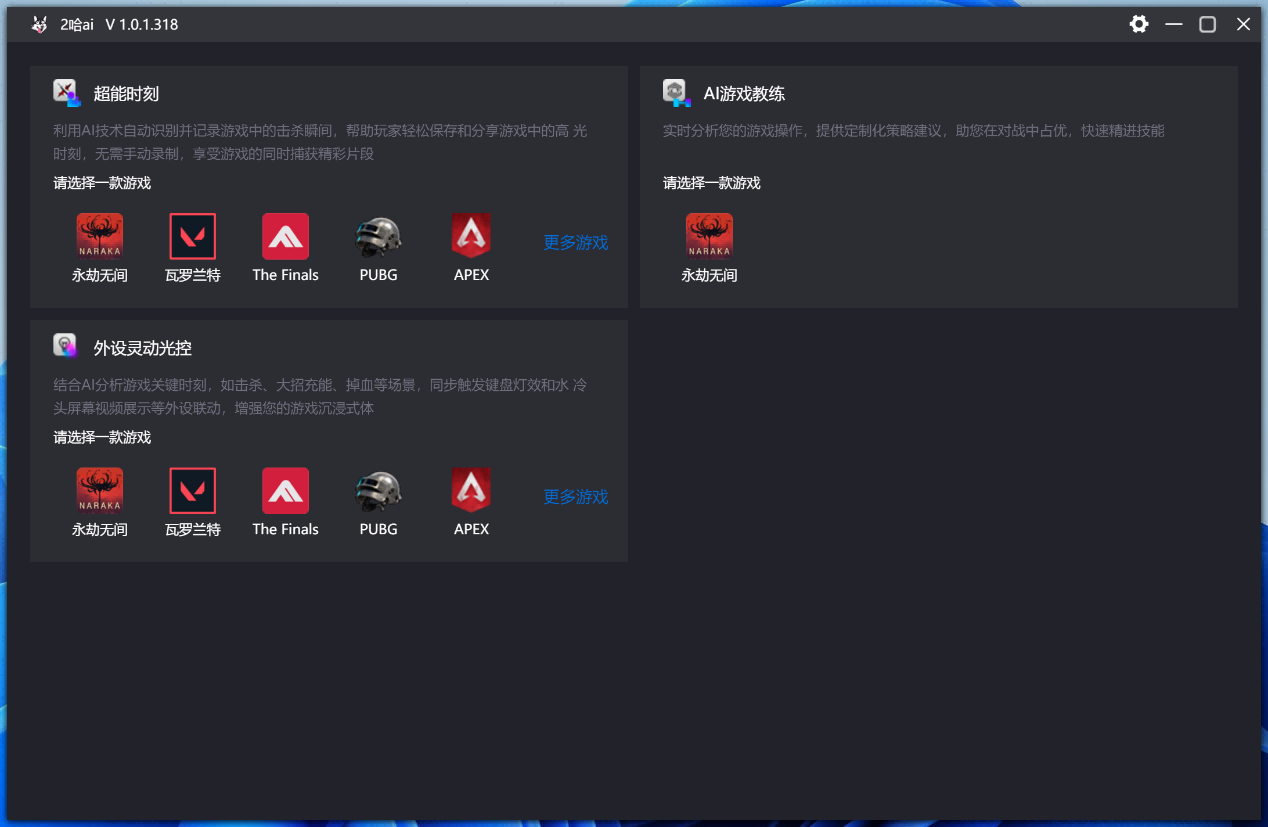Select Naraka game icon under 超能时刻
The width and height of the screenshot is (1268, 827).
(99, 237)
